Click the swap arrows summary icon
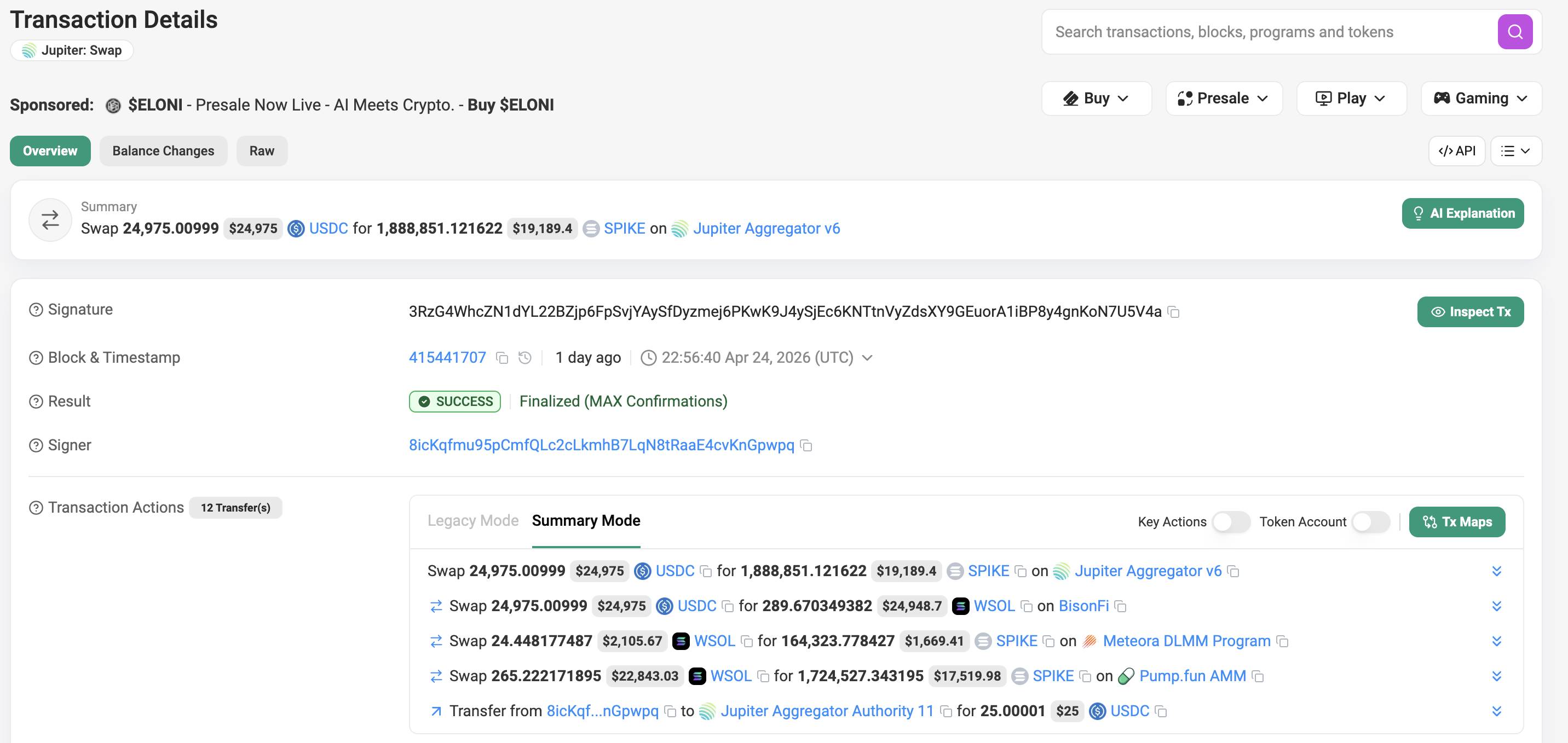Screen dimensions: 1568x743 click(x=50, y=220)
